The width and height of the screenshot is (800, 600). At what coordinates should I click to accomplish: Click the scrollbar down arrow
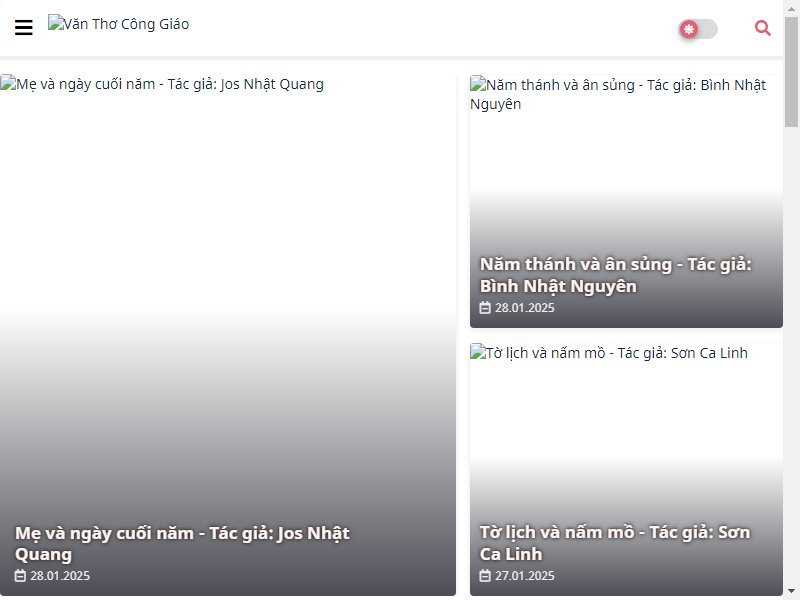point(791,591)
